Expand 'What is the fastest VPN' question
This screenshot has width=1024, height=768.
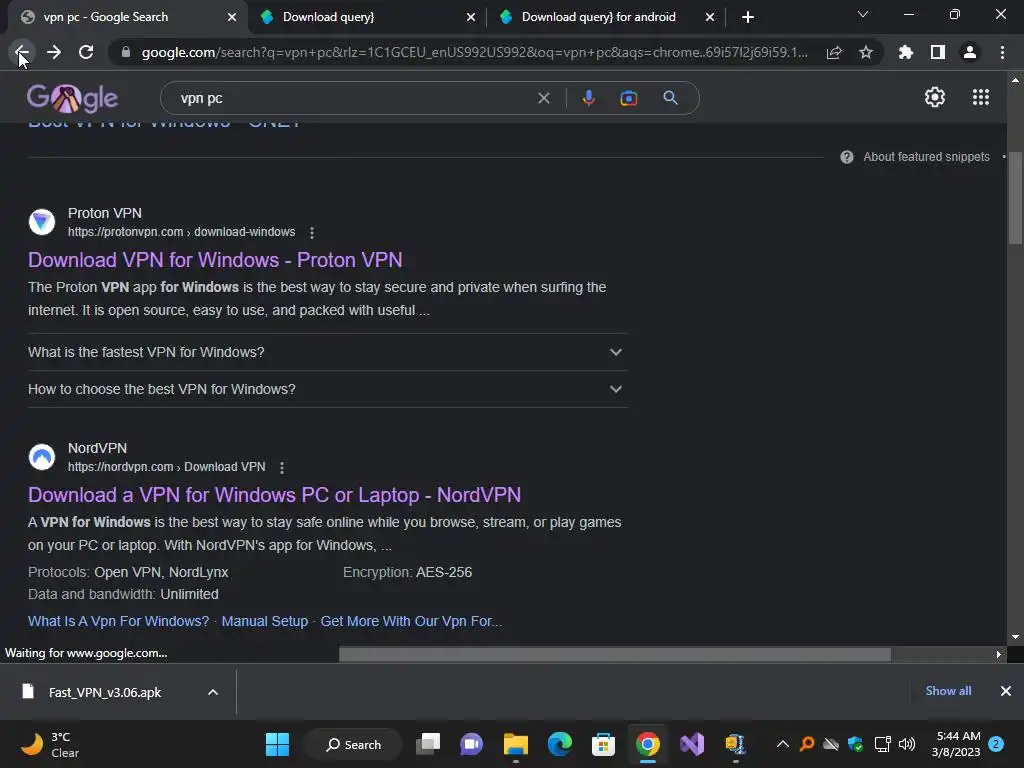pos(328,352)
